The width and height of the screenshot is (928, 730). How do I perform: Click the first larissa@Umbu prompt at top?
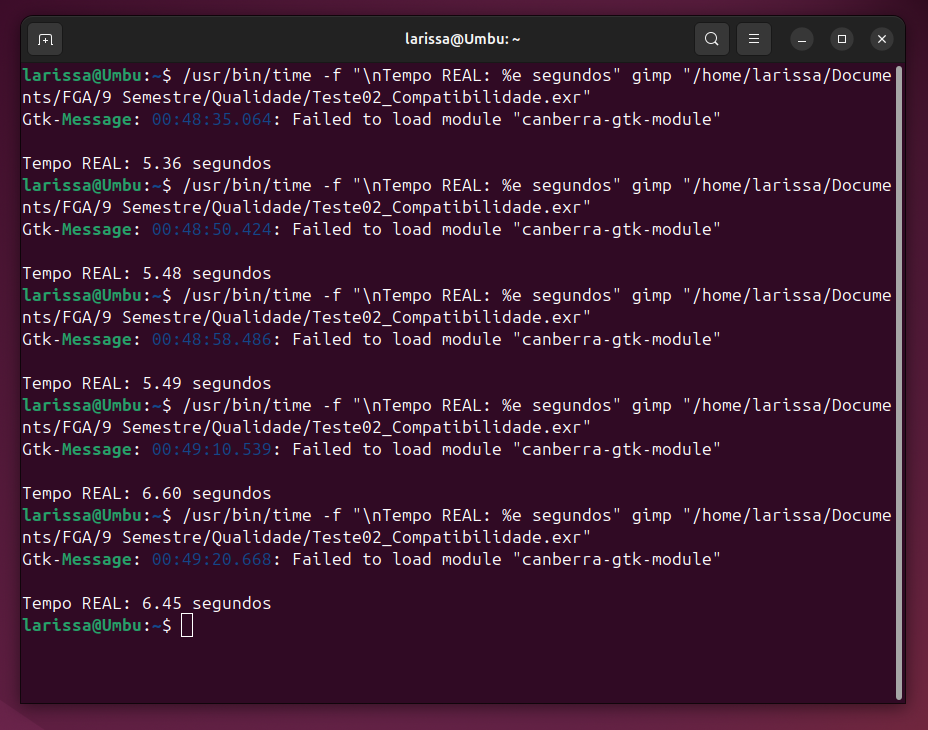(97, 76)
